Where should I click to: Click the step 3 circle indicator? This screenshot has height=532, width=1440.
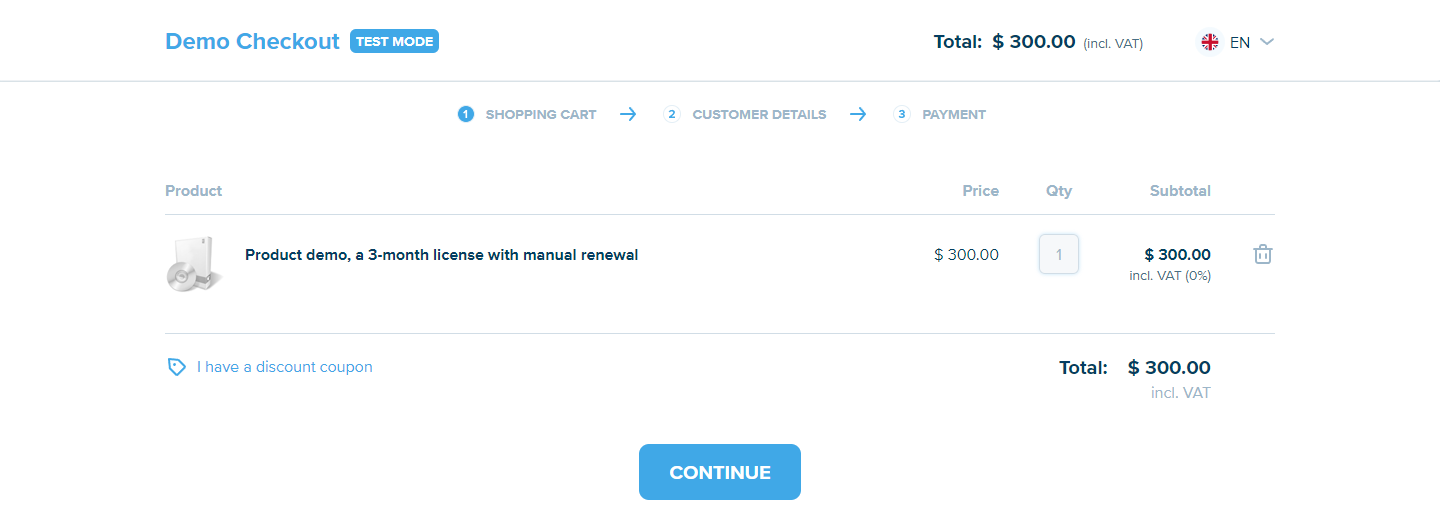pyautogui.click(x=902, y=114)
